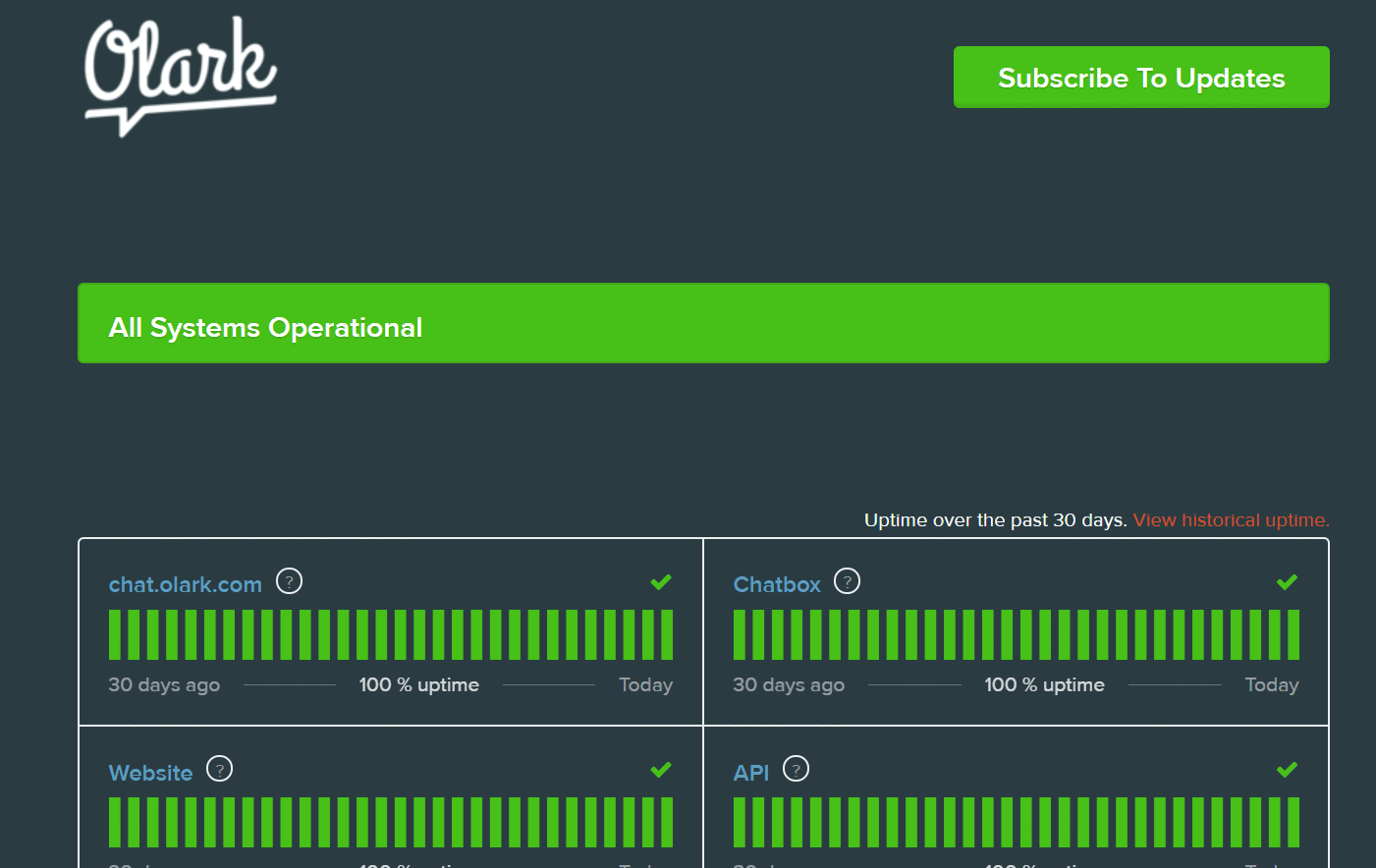Select the chat.olark.com component name
1376x868 pixels.
click(185, 585)
